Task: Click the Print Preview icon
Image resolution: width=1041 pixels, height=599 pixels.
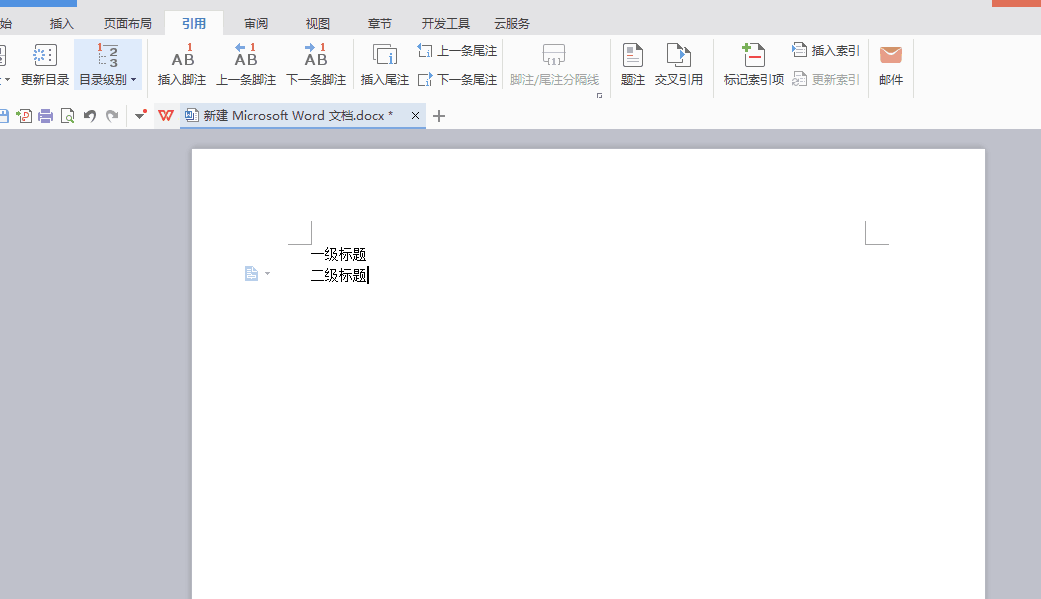Action: click(67, 116)
